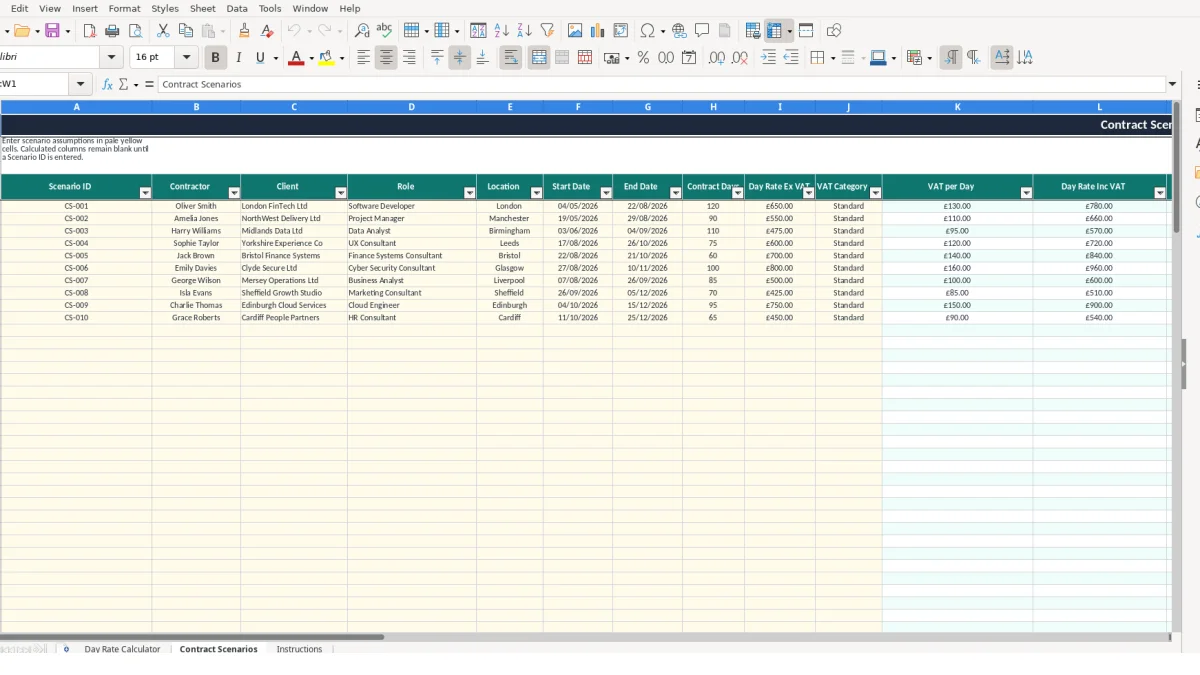Click the Define Print Area icon
This screenshot has height=675, width=1200.
click(x=753, y=31)
